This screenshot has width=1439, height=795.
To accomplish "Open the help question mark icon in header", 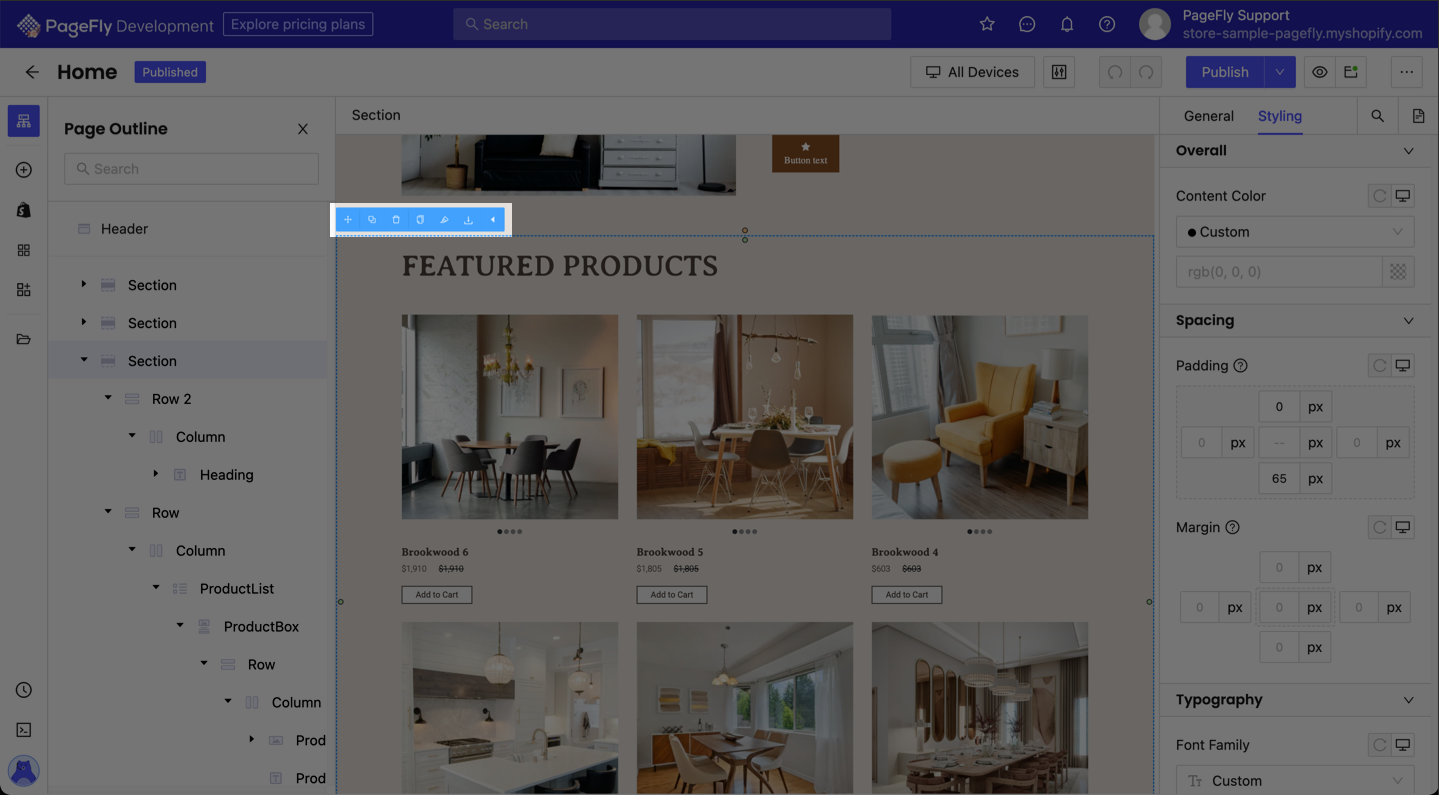I will [x=1107, y=24].
